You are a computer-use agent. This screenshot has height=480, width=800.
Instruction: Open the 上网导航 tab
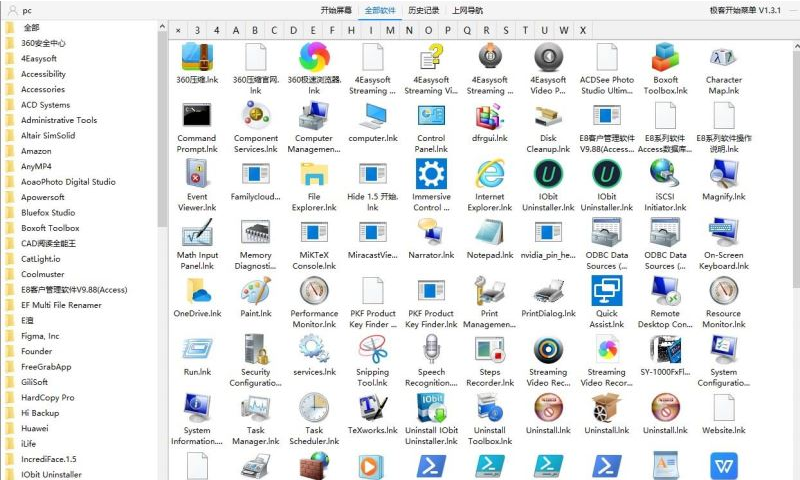tap(467, 10)
